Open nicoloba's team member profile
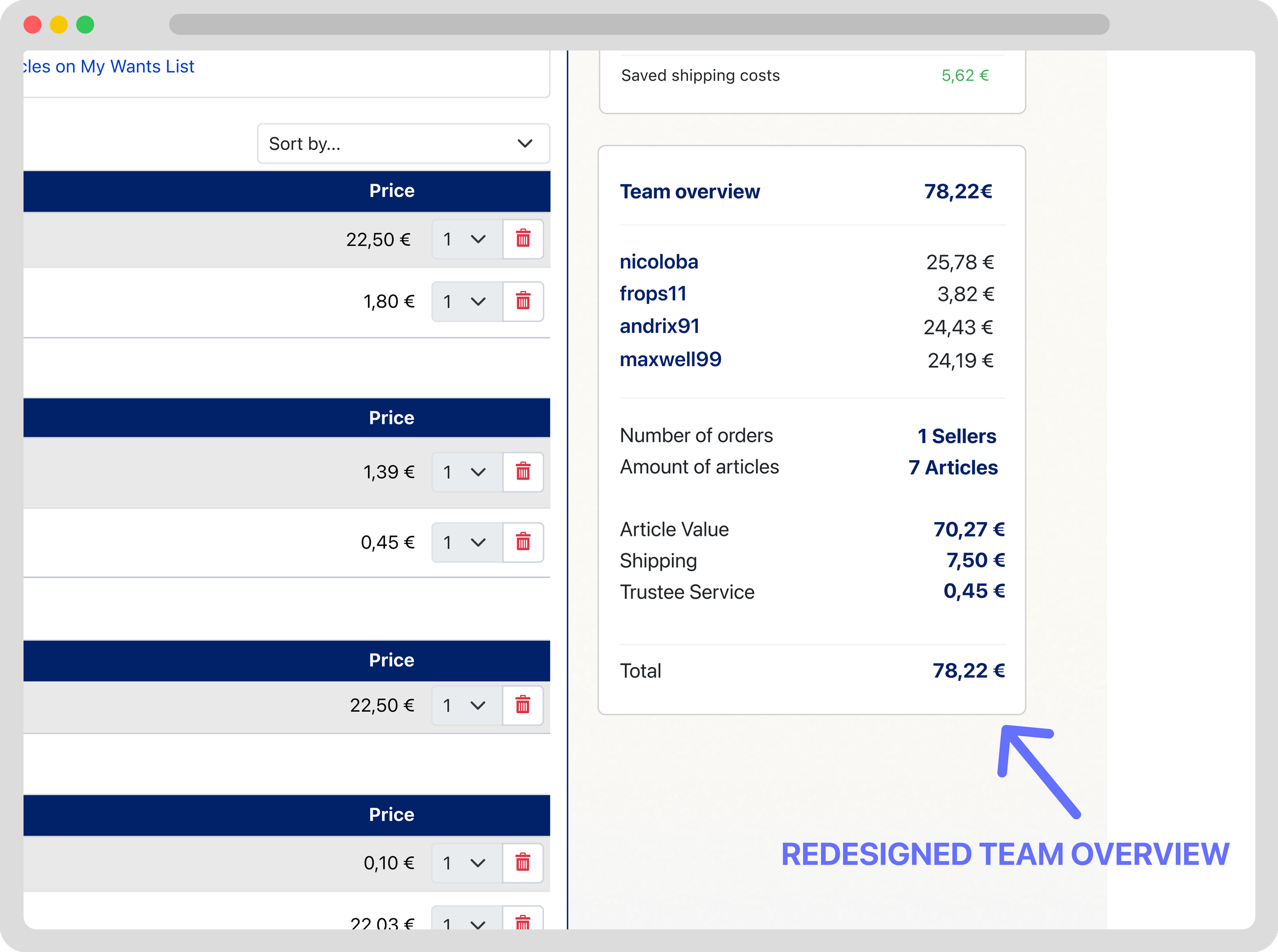 [x=658, y=262]
